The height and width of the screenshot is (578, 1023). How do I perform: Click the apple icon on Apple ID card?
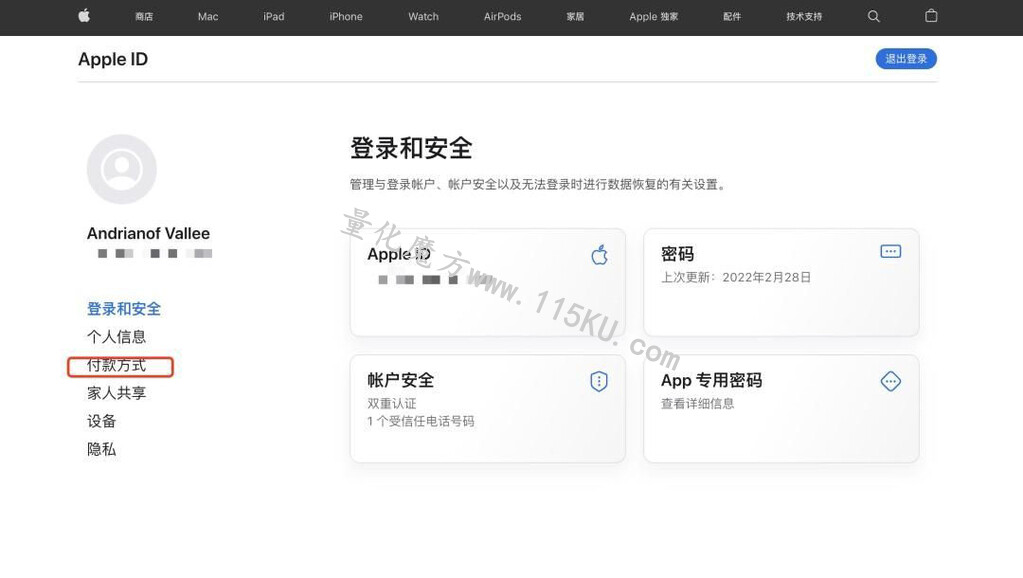pos(600,255)
